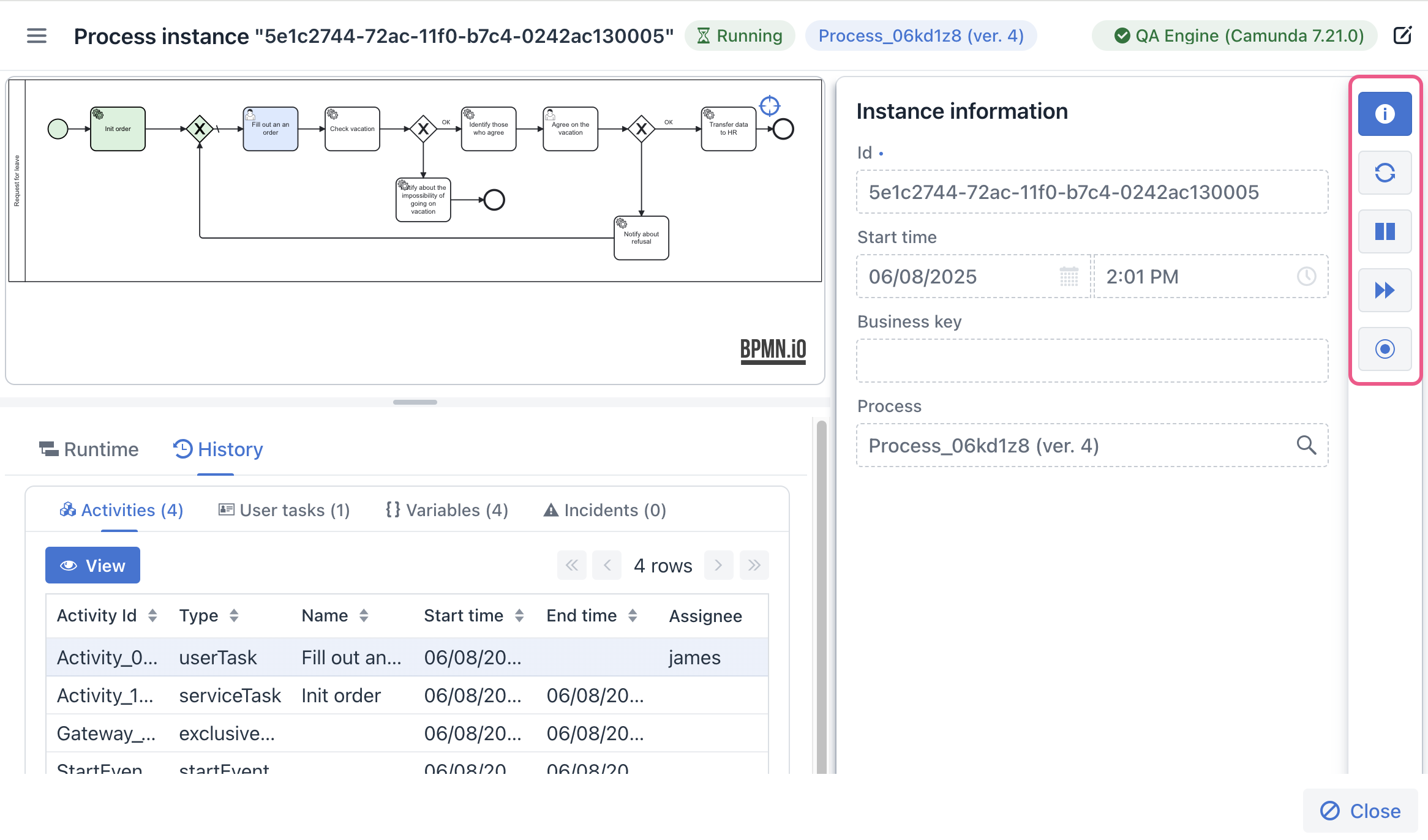Open calendar picker for Start time date
Image resolution: width=1428 pixels, height=840 pixels.
1069,277
